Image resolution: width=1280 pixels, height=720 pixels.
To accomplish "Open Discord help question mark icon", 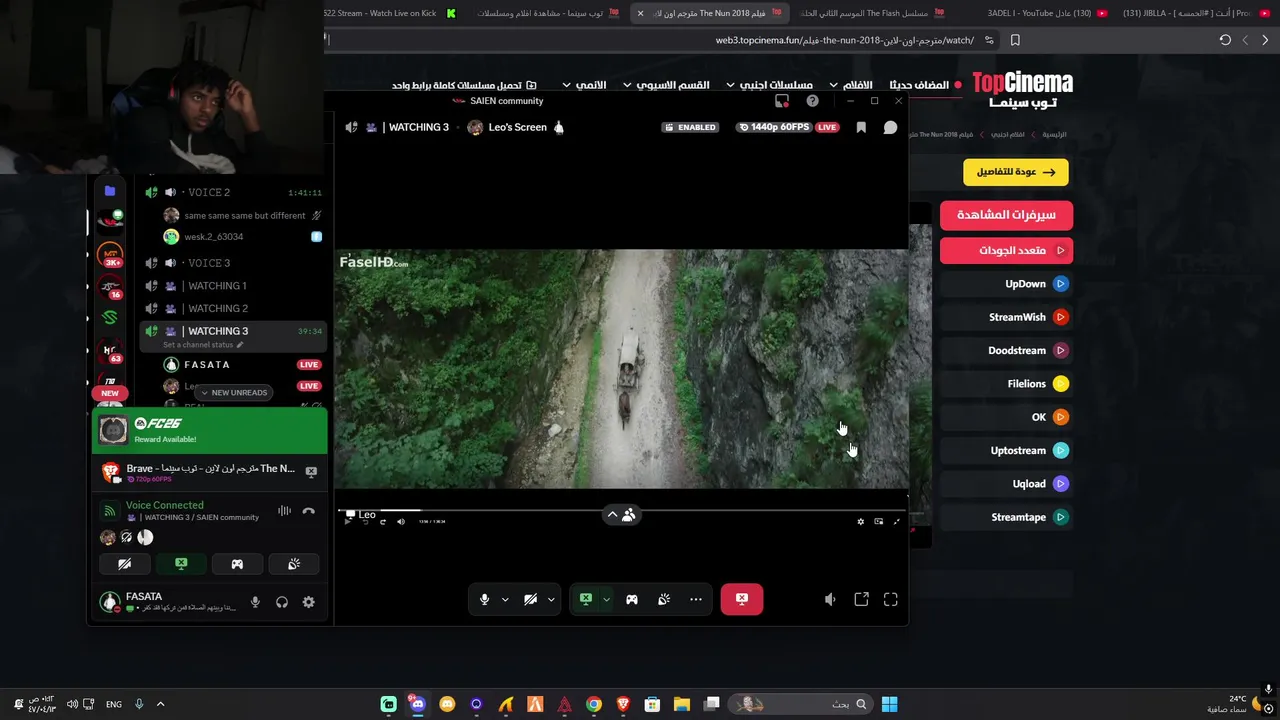I will click(812, 101).
